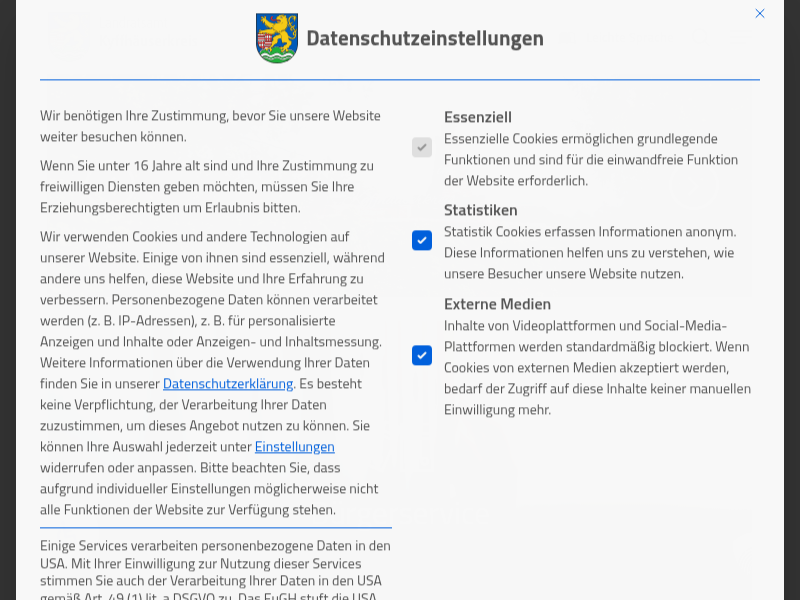The height and width of the screenshot is (600, 800).
Task: Open the Datenschutzerklärung link
Action: tap(228, 383)
